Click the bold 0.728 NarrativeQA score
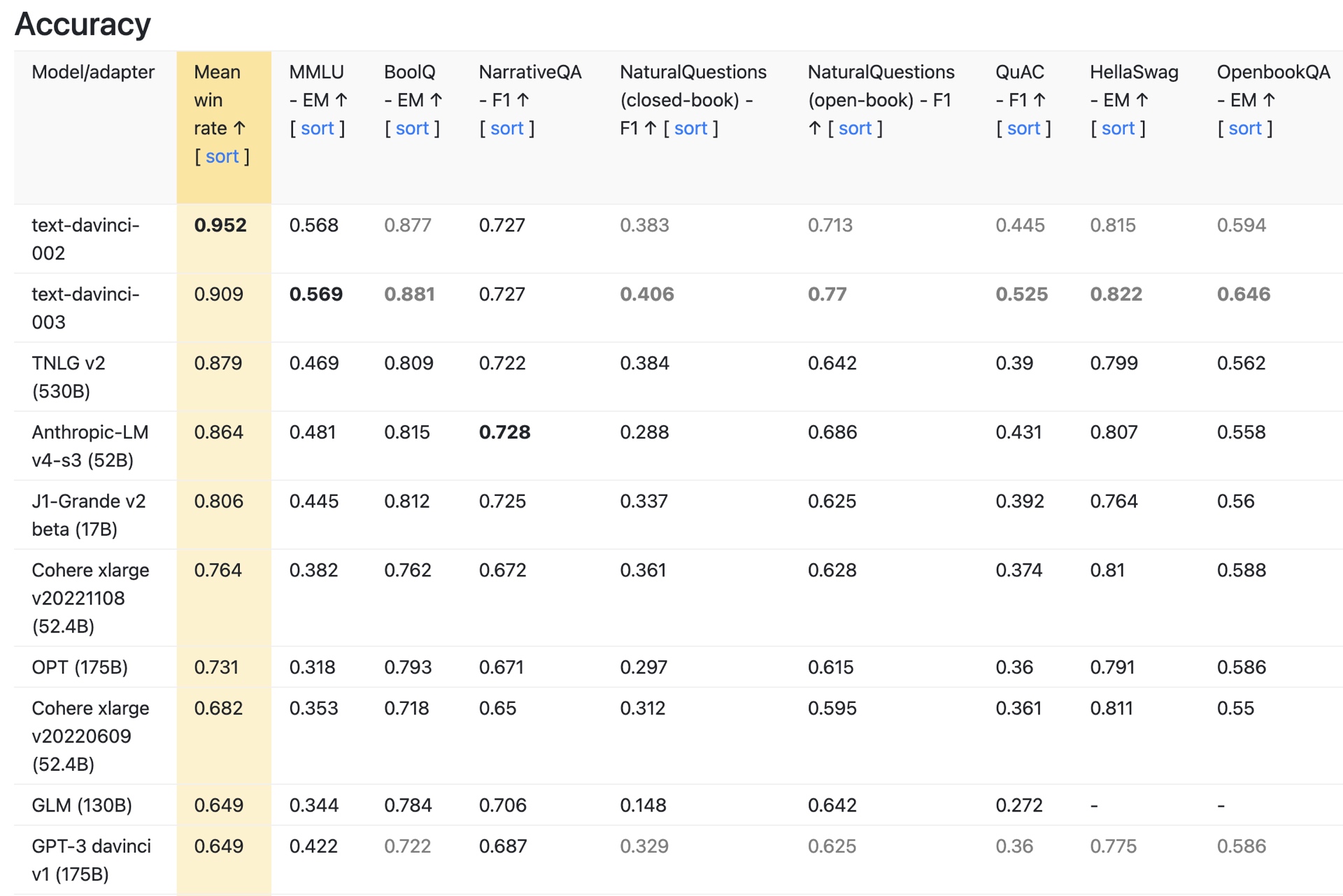Screen dimensions: 1343x896 click(x=505, y=432)
